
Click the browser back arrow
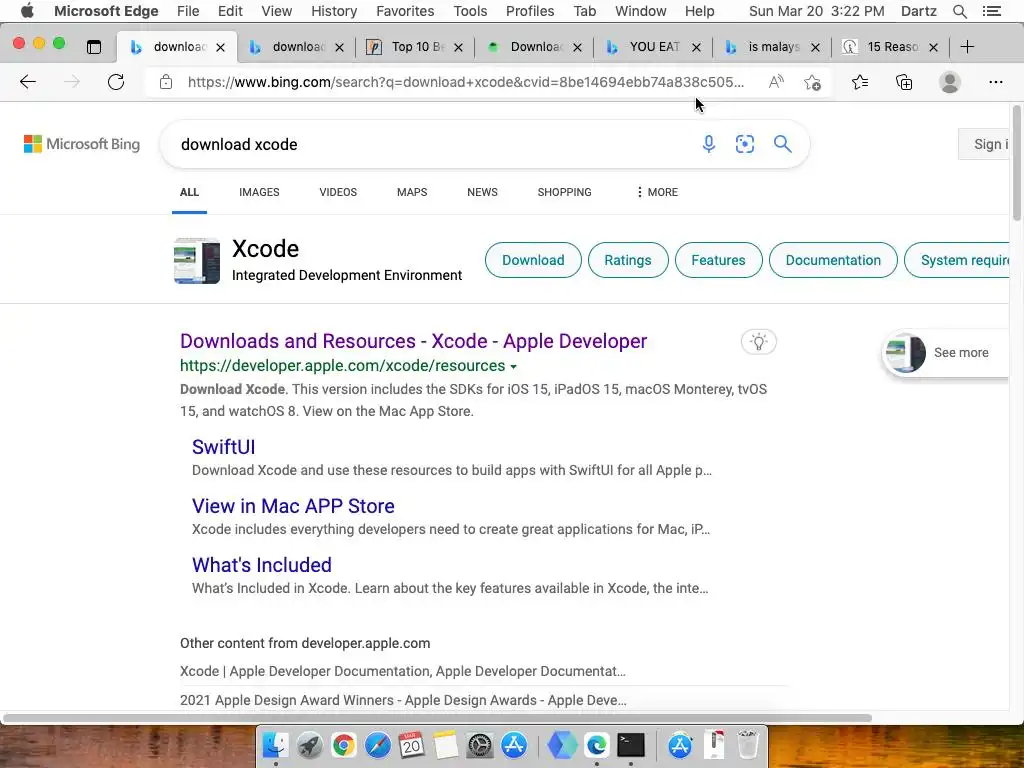(28, 82)
